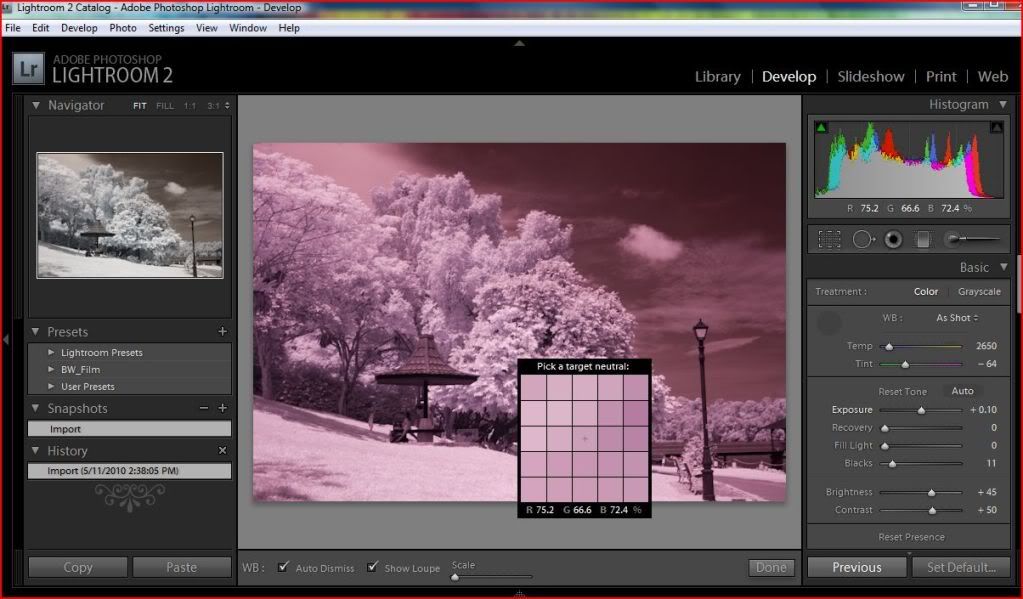This screenshot has height=599, width=1023.
Task: Switch Treatment to Grayscale
Action: click(979, 292)
